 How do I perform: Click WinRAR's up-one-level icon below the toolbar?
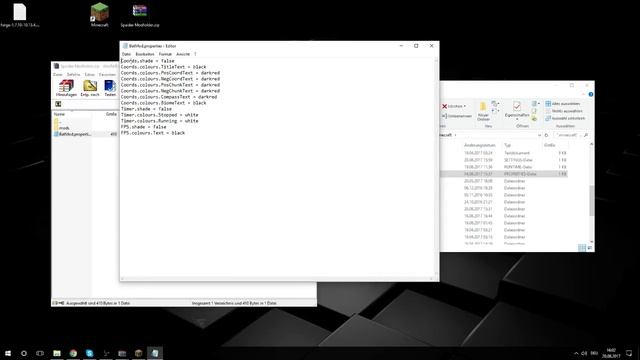pos(58,104)
